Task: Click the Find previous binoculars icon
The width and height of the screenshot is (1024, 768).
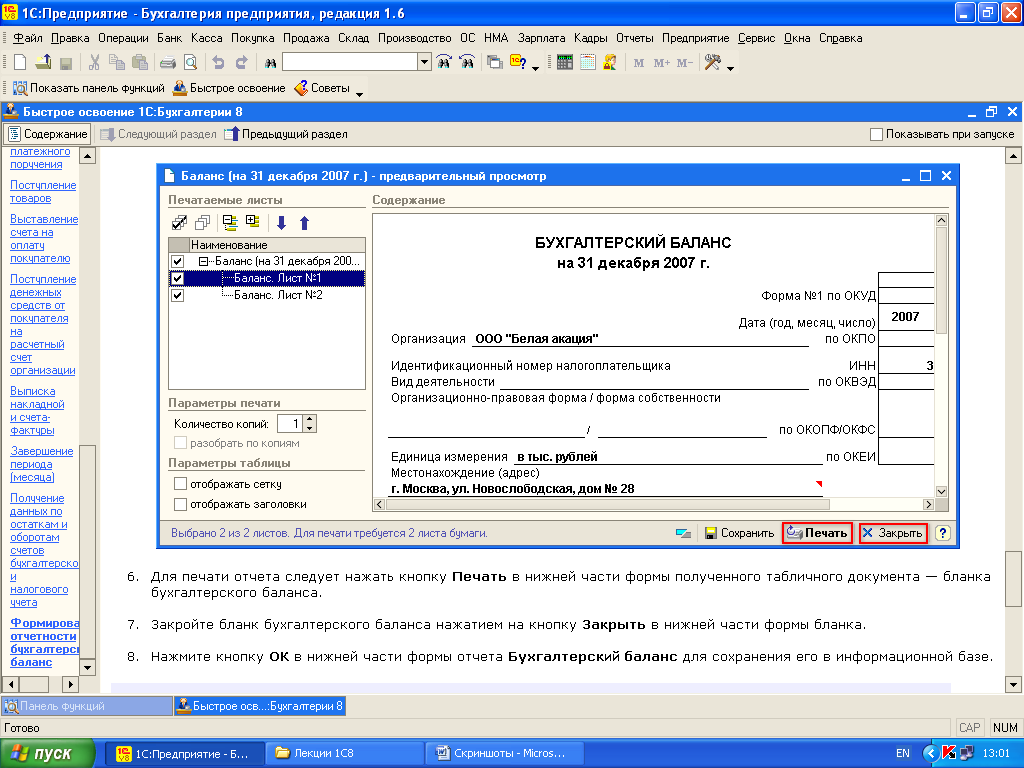Action: (467, 63)
